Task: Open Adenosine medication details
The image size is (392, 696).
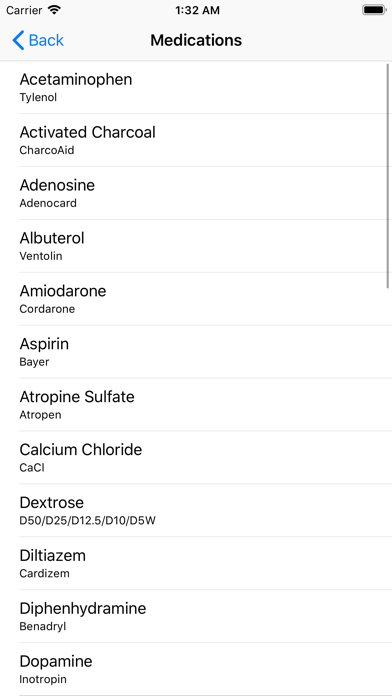Action: (196, 193)
